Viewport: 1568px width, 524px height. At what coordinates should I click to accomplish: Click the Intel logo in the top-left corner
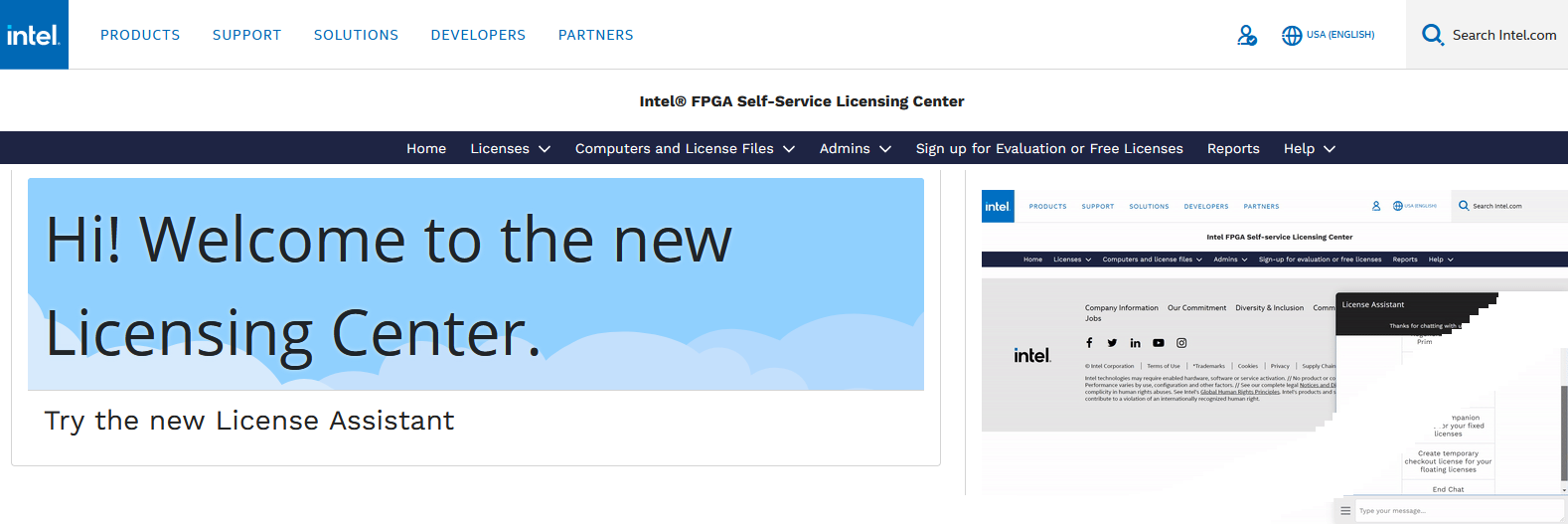tap(34, 35)
